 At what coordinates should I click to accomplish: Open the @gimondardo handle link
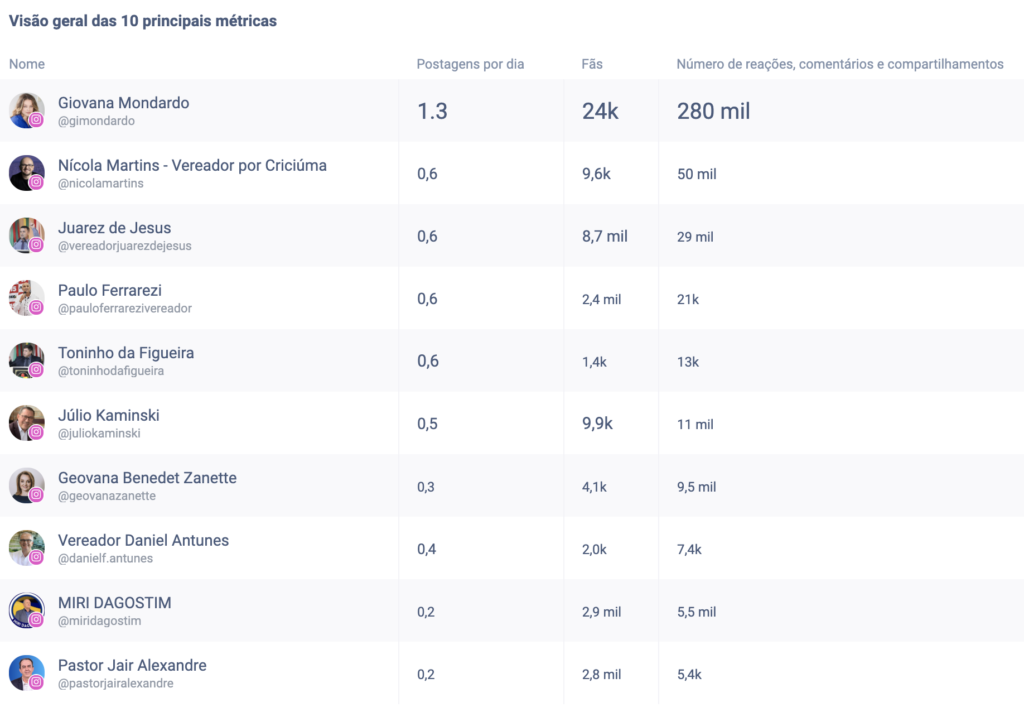[x=96, y=121]
